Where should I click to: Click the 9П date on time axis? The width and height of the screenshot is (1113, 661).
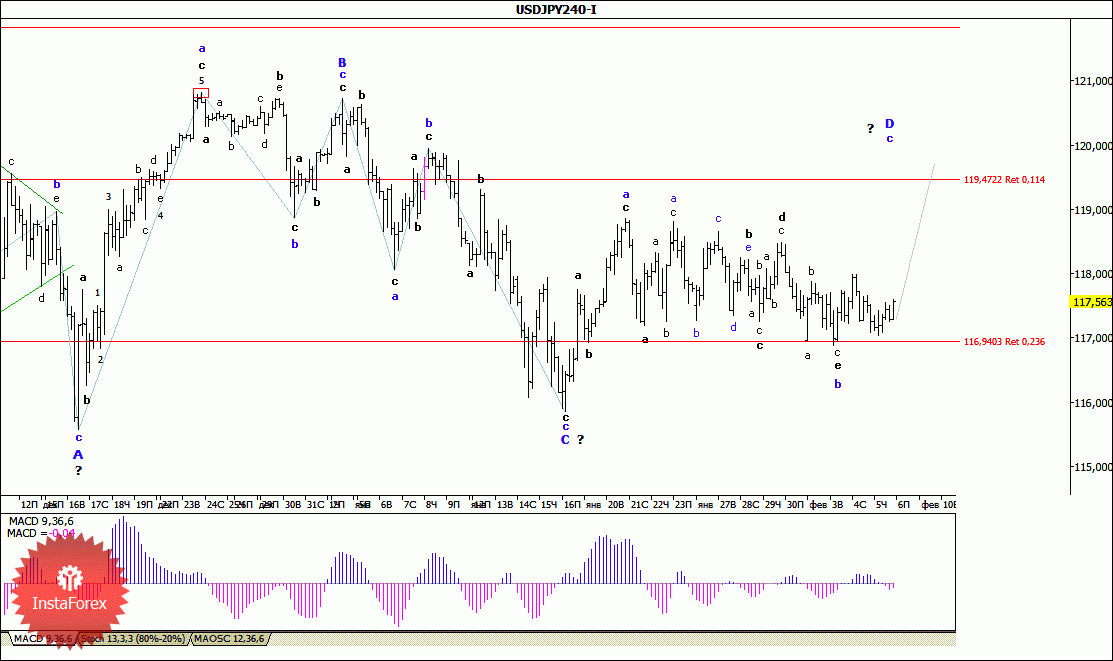coord(454,504)
